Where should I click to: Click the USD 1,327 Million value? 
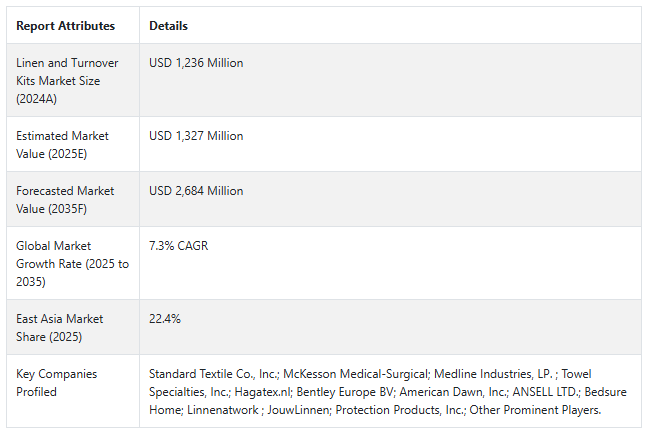(196, 136)
